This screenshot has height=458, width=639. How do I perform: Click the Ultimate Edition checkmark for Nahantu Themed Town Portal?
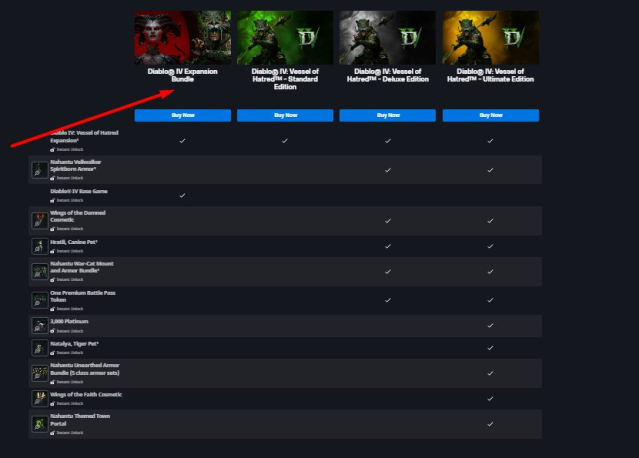click(490, 424)
